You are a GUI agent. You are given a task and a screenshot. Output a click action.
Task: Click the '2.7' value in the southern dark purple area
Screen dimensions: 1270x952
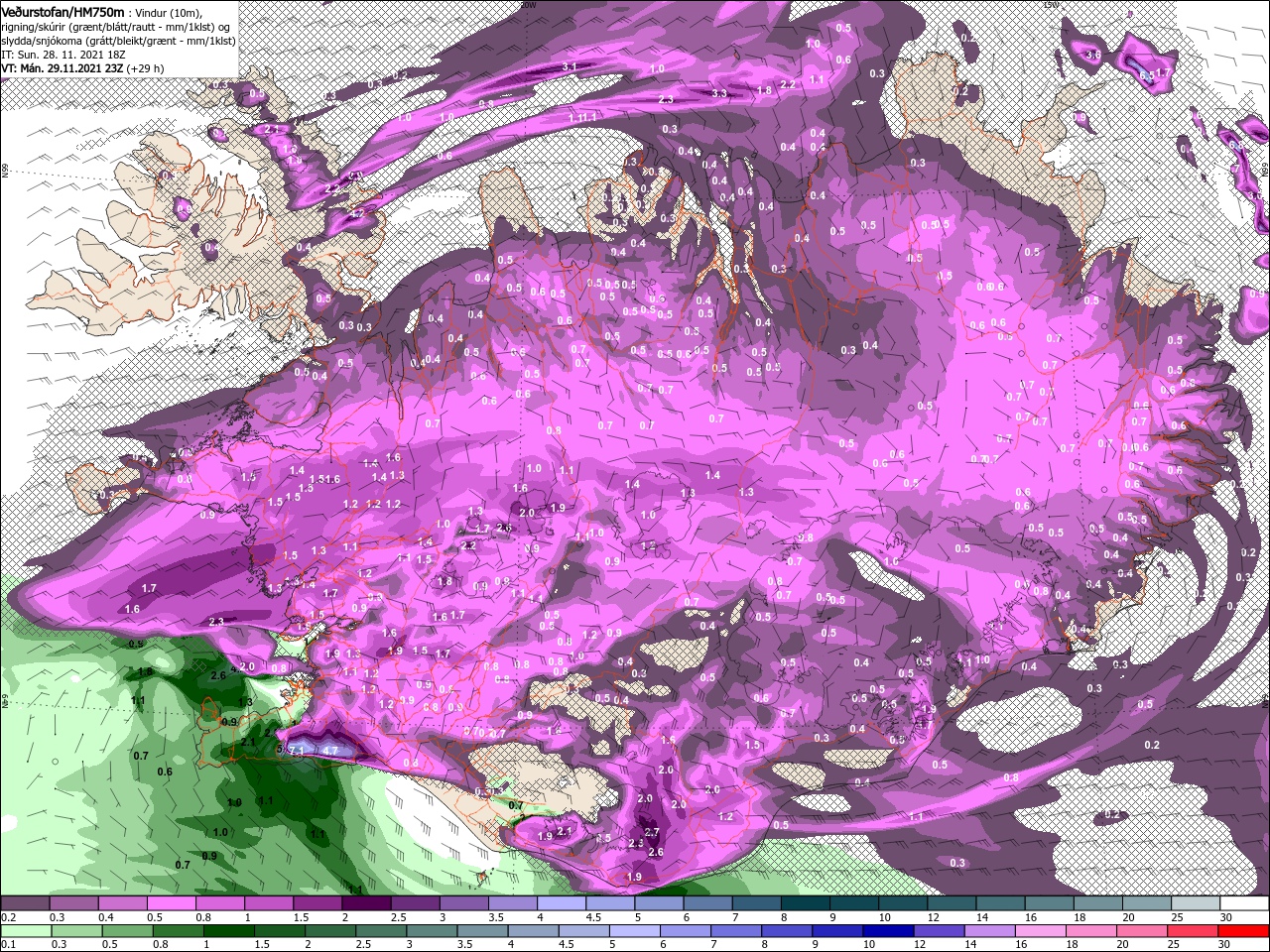coord(652,832)
